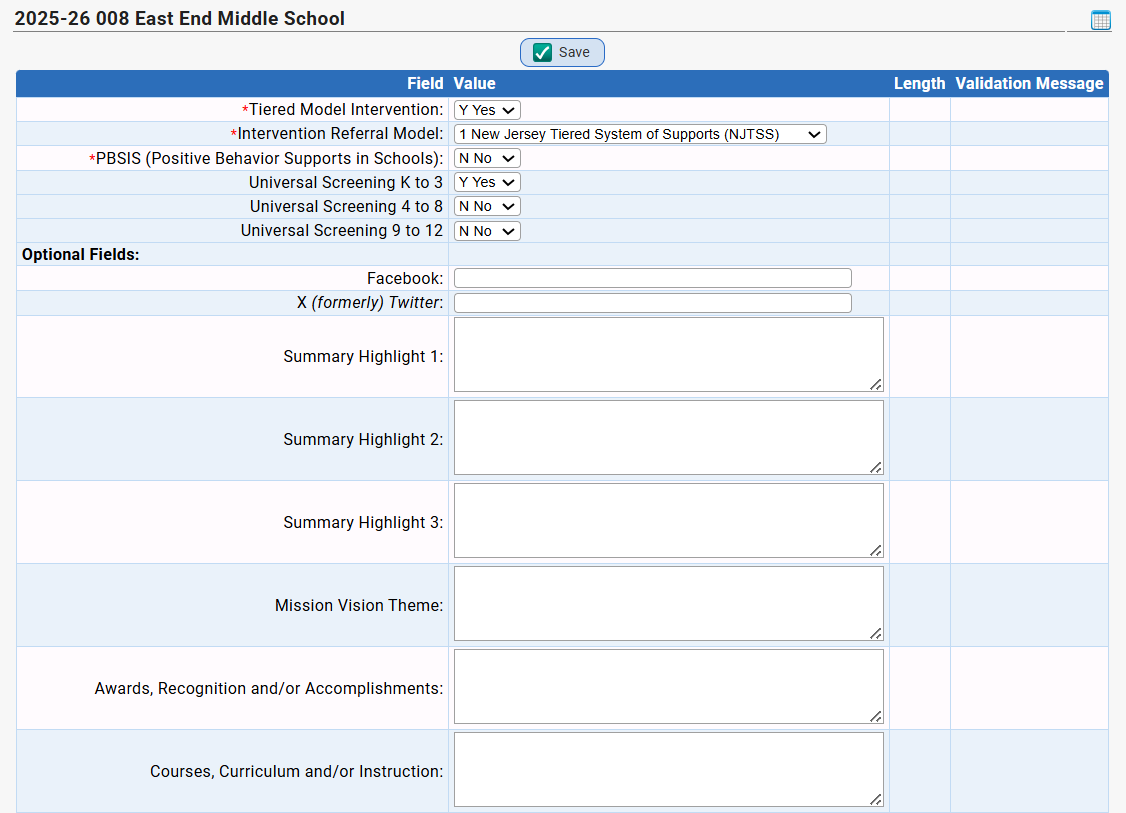Click the Field column header
Viewport: 1126px width, 813px height.
coord(425,83)
